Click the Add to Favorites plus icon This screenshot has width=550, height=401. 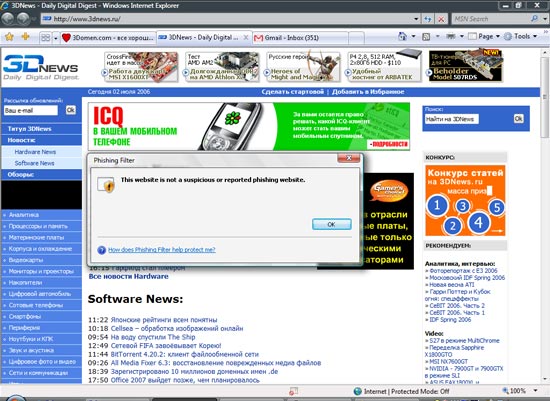coord(25,37)
